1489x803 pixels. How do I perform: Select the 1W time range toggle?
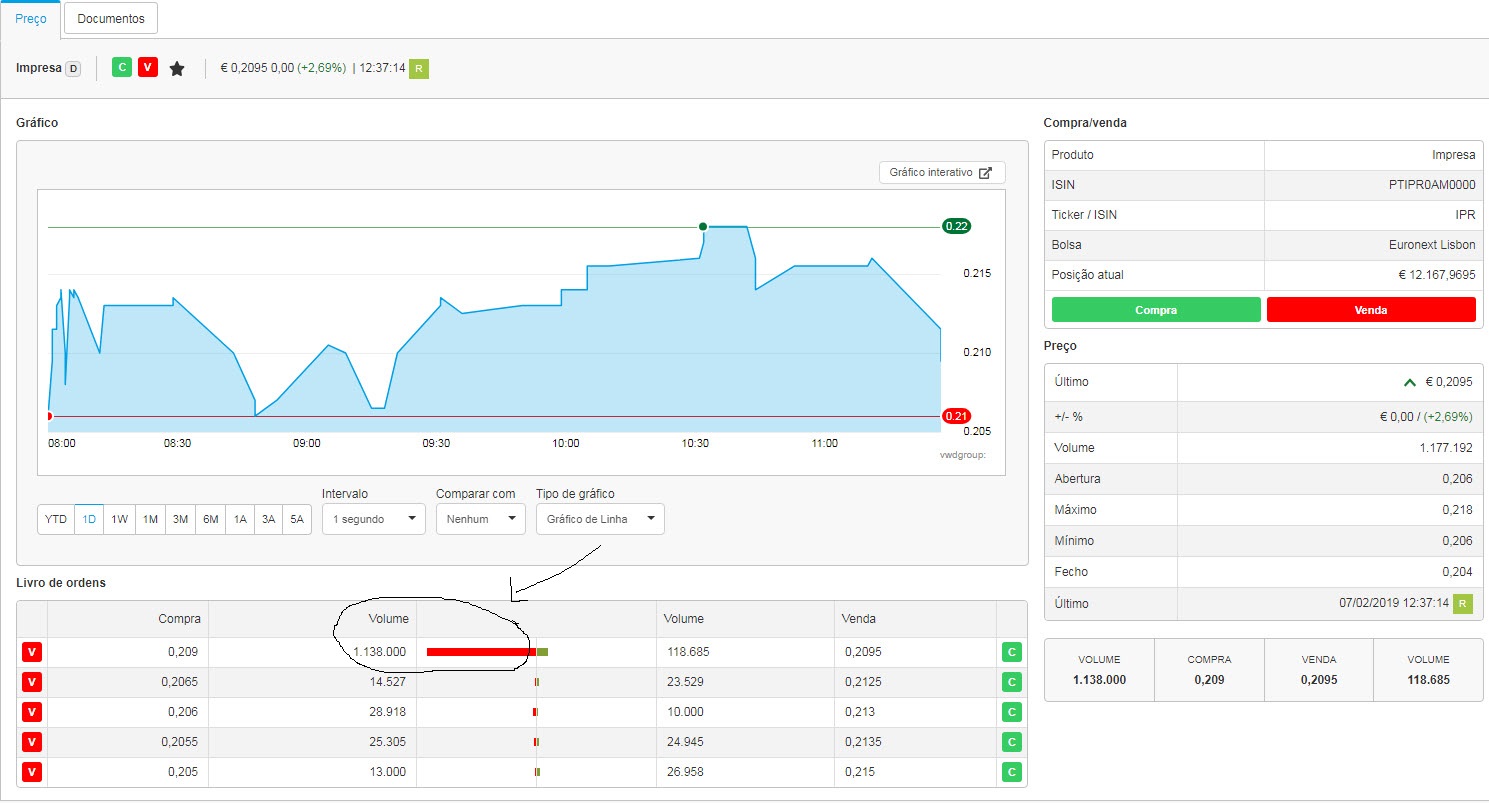click(119, 519)
